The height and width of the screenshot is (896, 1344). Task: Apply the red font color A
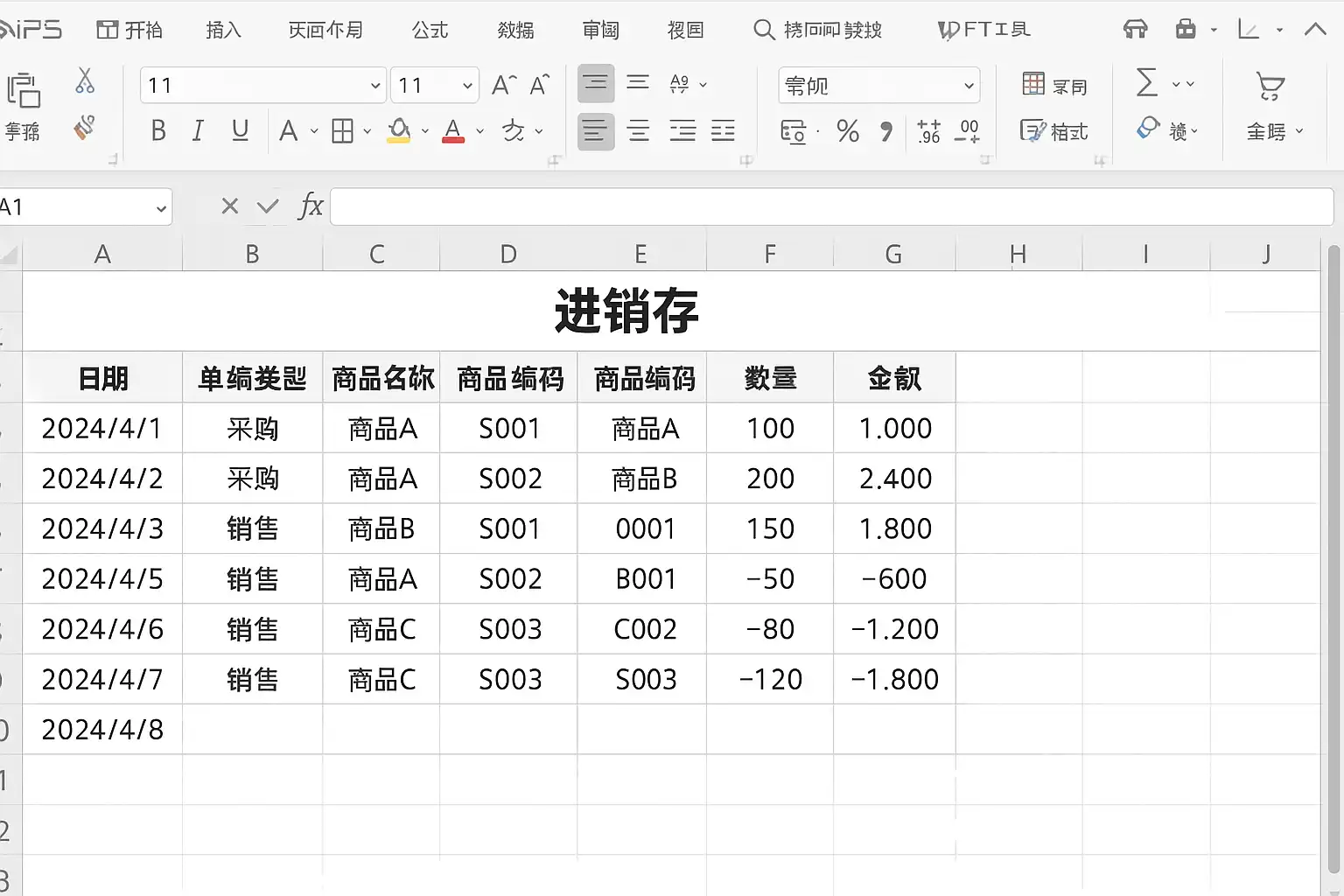tap(453, 131)
